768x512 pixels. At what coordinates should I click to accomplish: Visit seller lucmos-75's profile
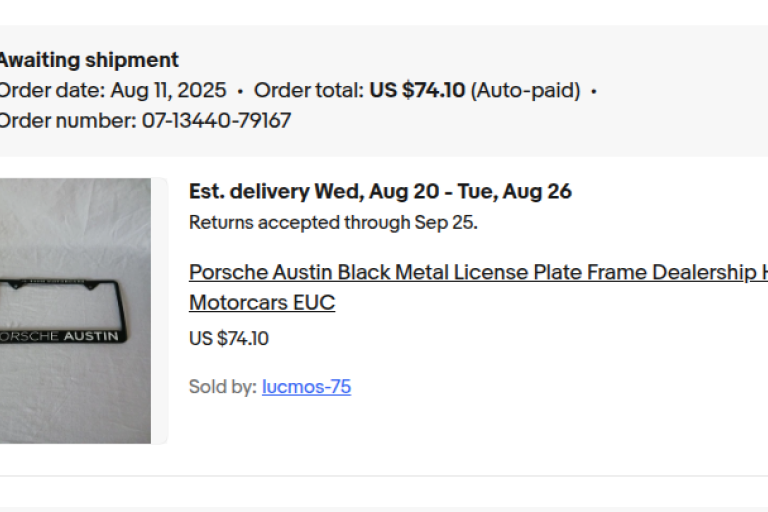point(307,387)
